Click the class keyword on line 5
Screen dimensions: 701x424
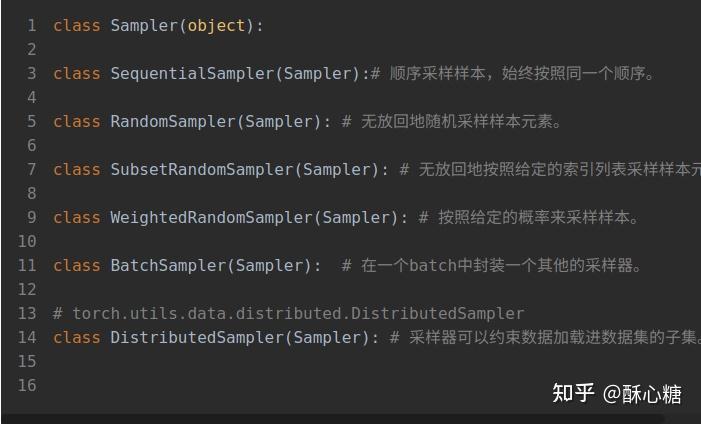pos(77,121)
